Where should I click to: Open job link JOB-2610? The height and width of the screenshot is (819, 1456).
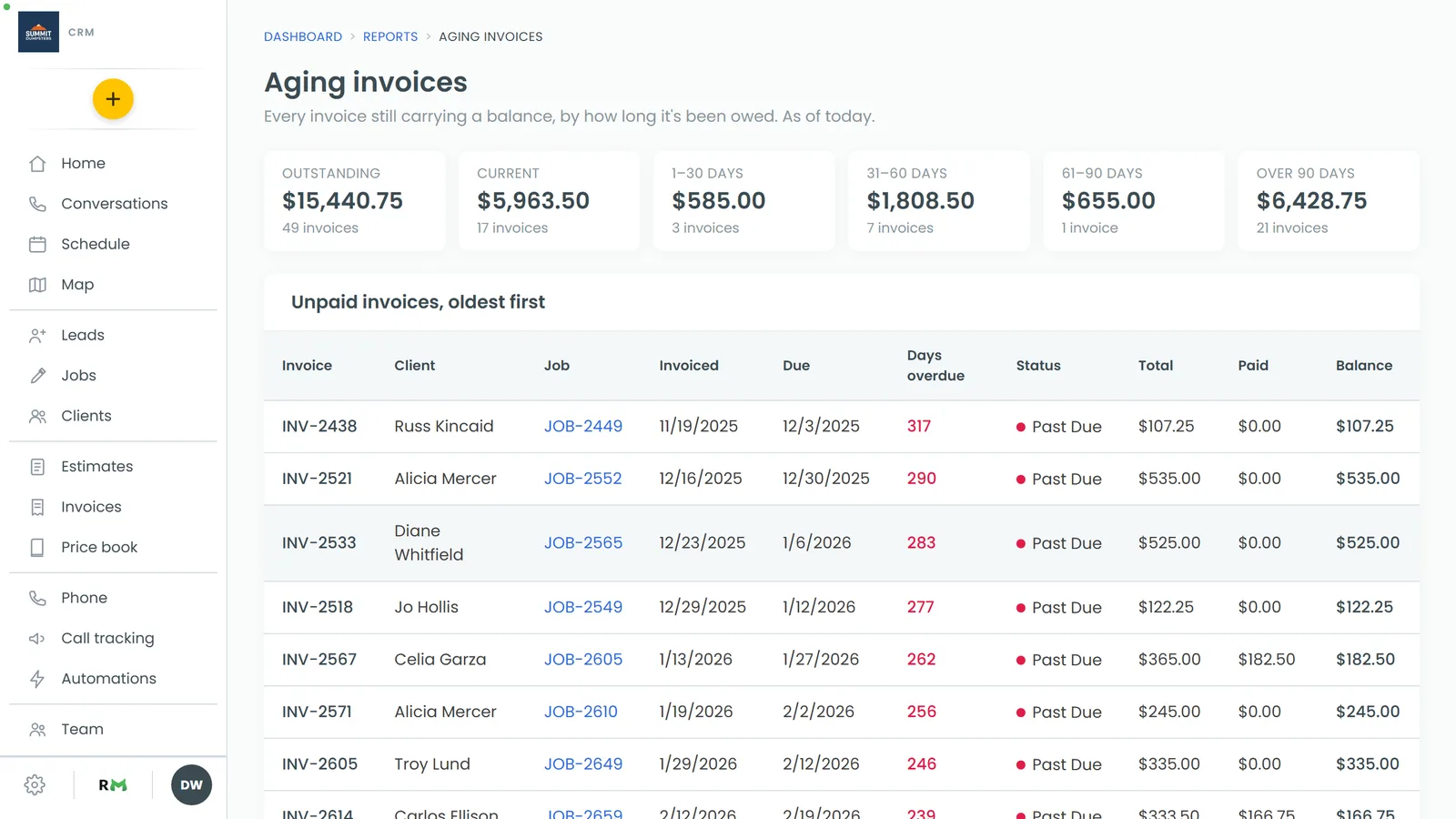tap(581, 712)
